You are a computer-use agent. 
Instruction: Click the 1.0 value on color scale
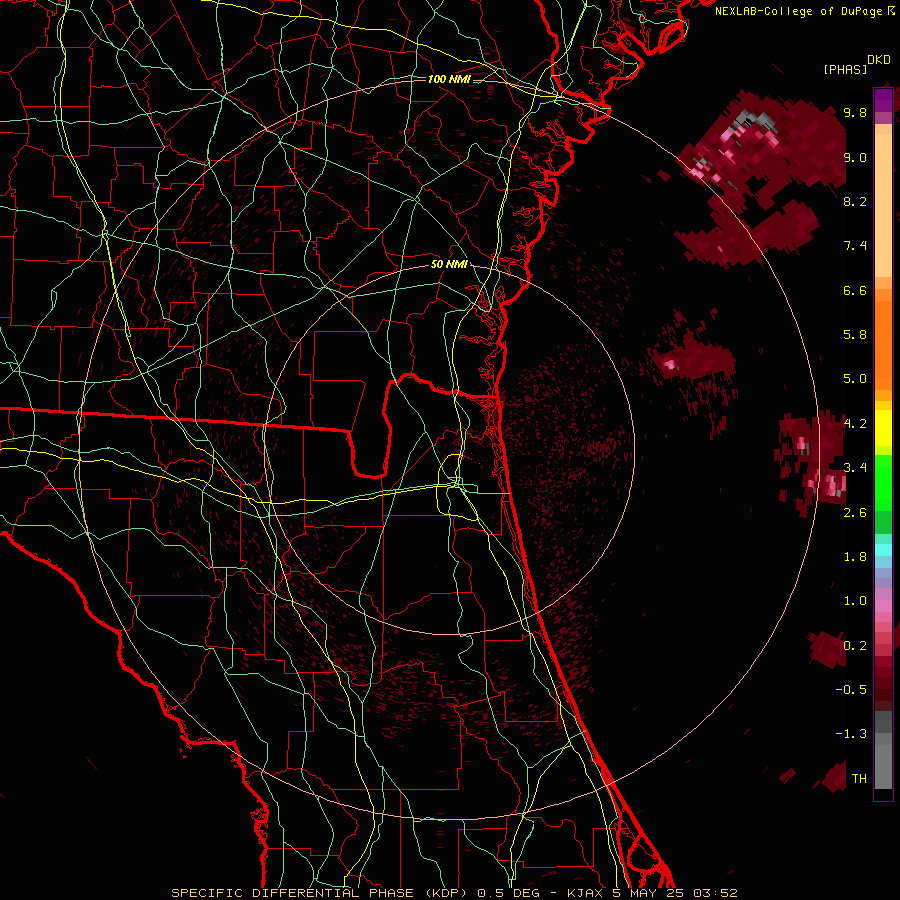pos(855,601)
